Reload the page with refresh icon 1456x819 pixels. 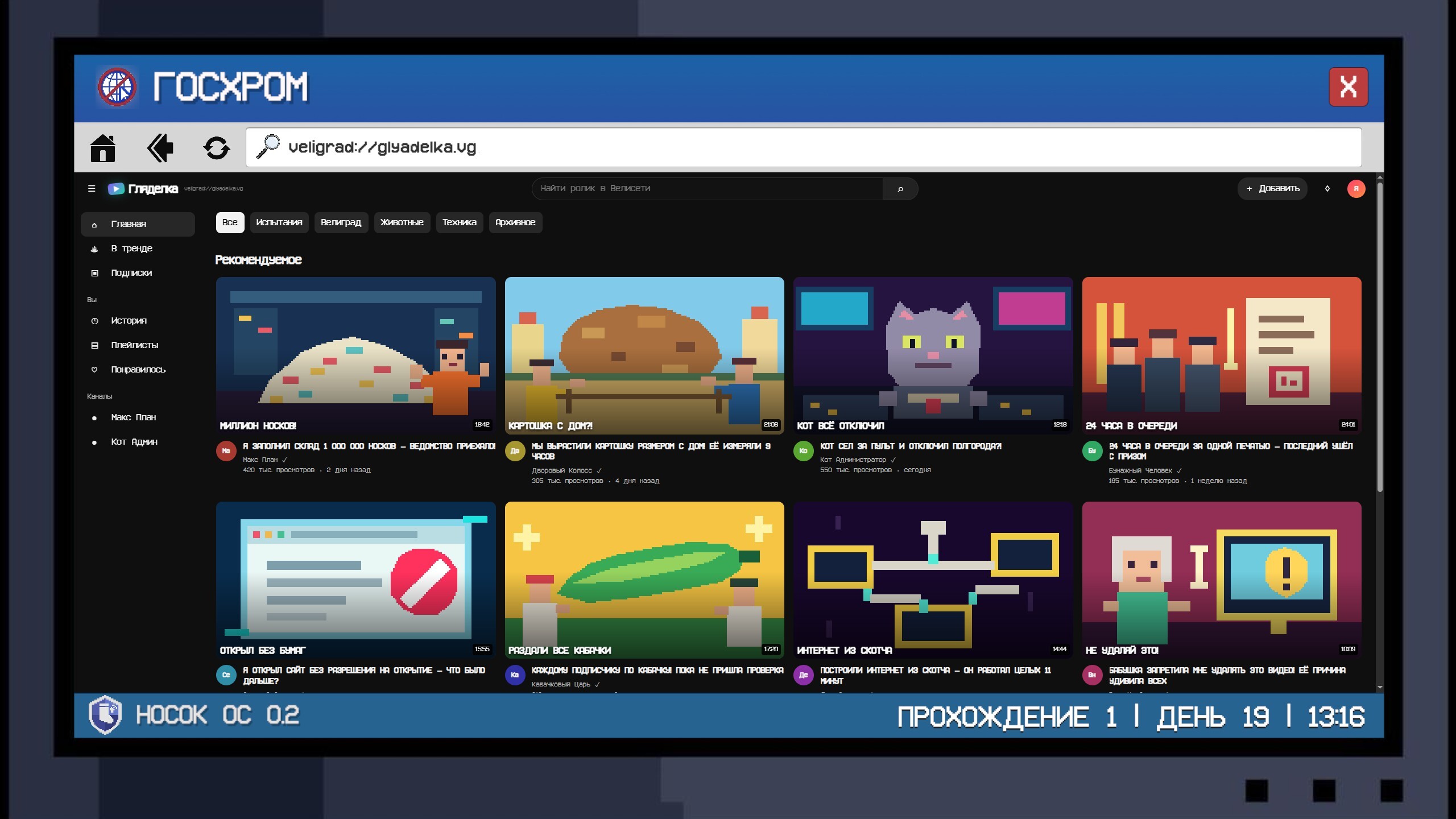[217, 148]
